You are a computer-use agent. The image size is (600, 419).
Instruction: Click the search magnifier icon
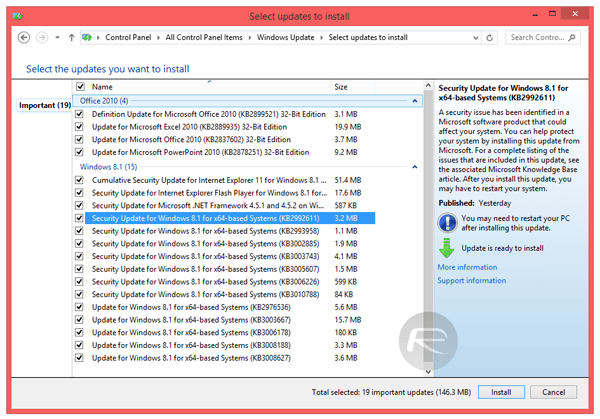click(x=572, y=37)
